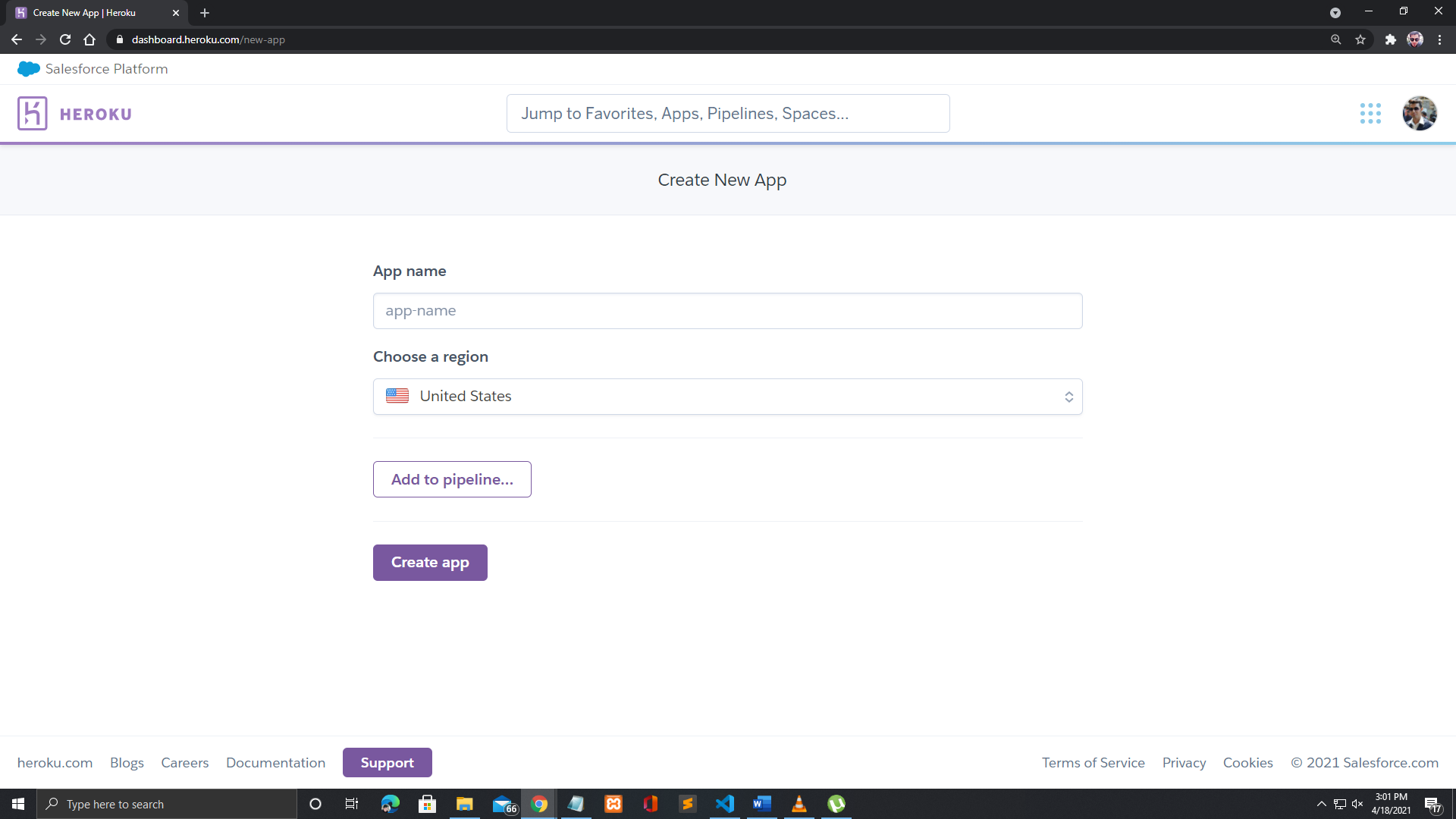Click the Add to pipeline button
The height and width of the screenshot is (819, 1456).
pyautogui.click(x=452, y=479)
